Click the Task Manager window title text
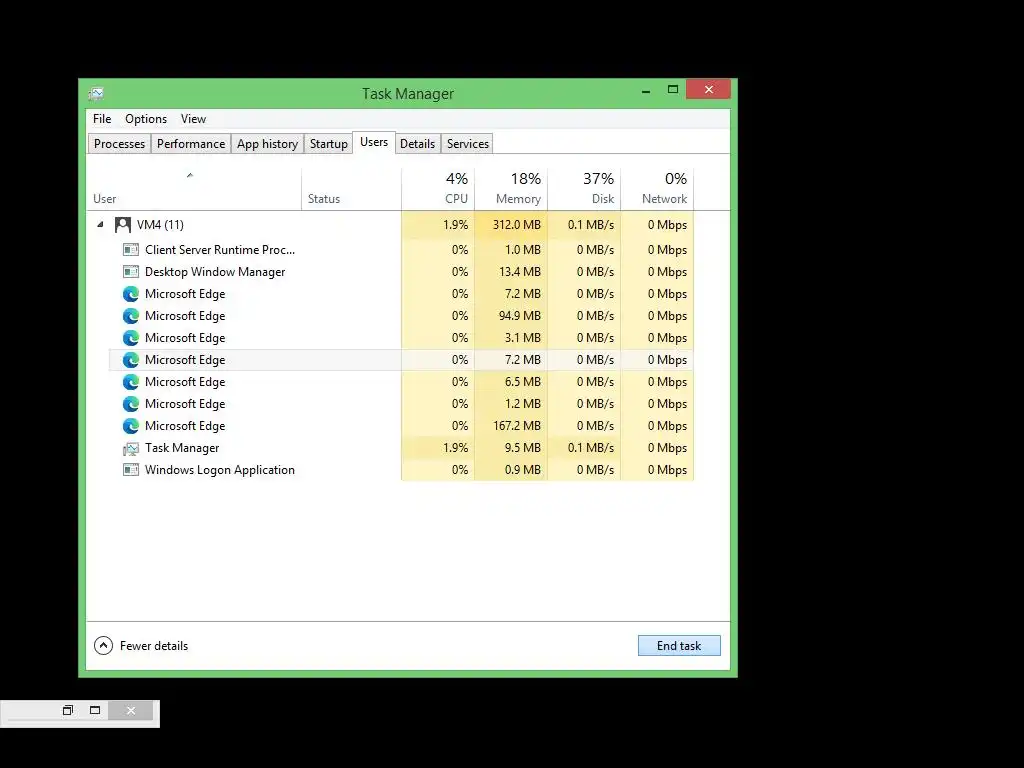The height and width of the screenshot is (768, 1024). [x=408, y=94]
